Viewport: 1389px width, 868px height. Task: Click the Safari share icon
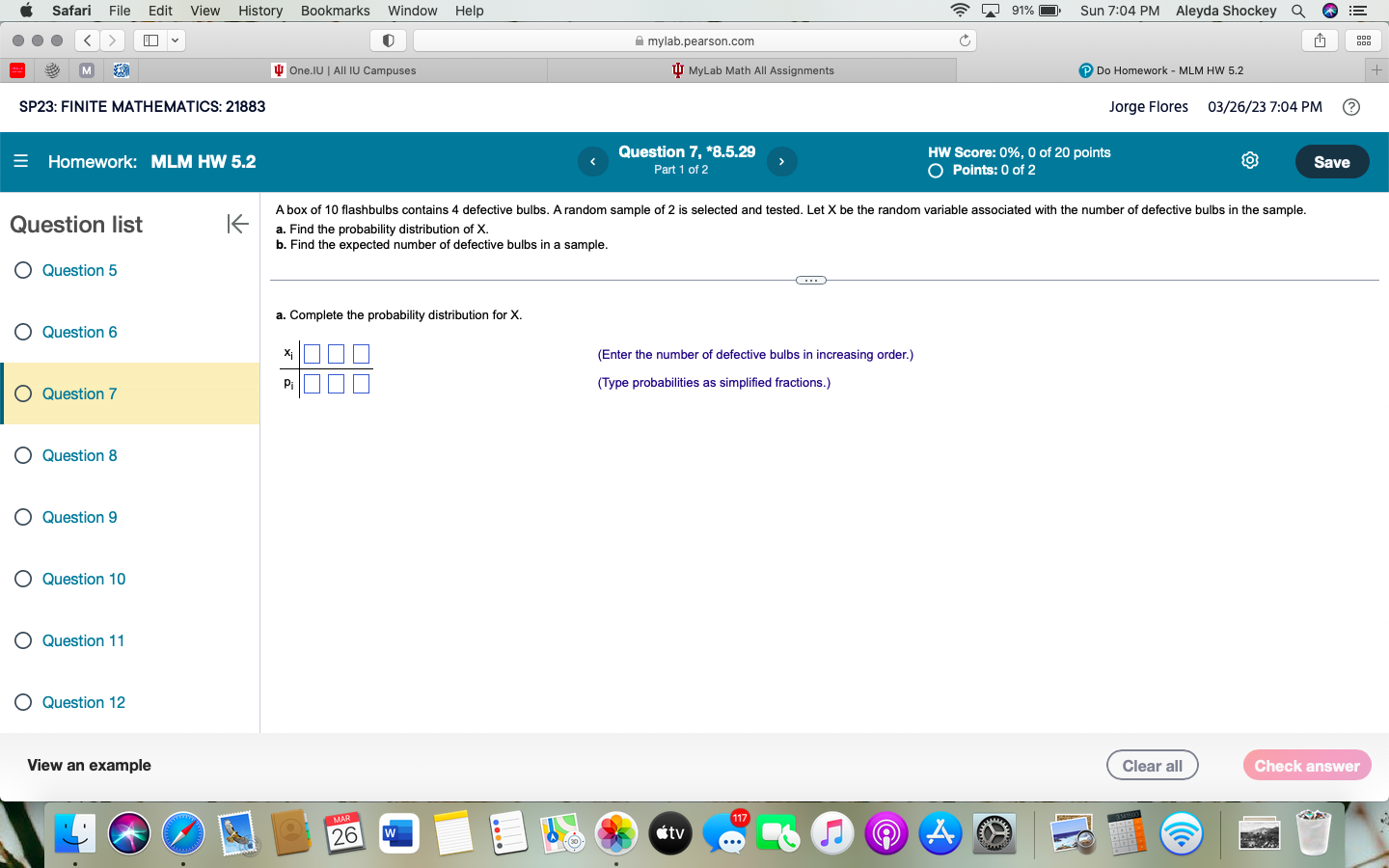coord(1319,40)
